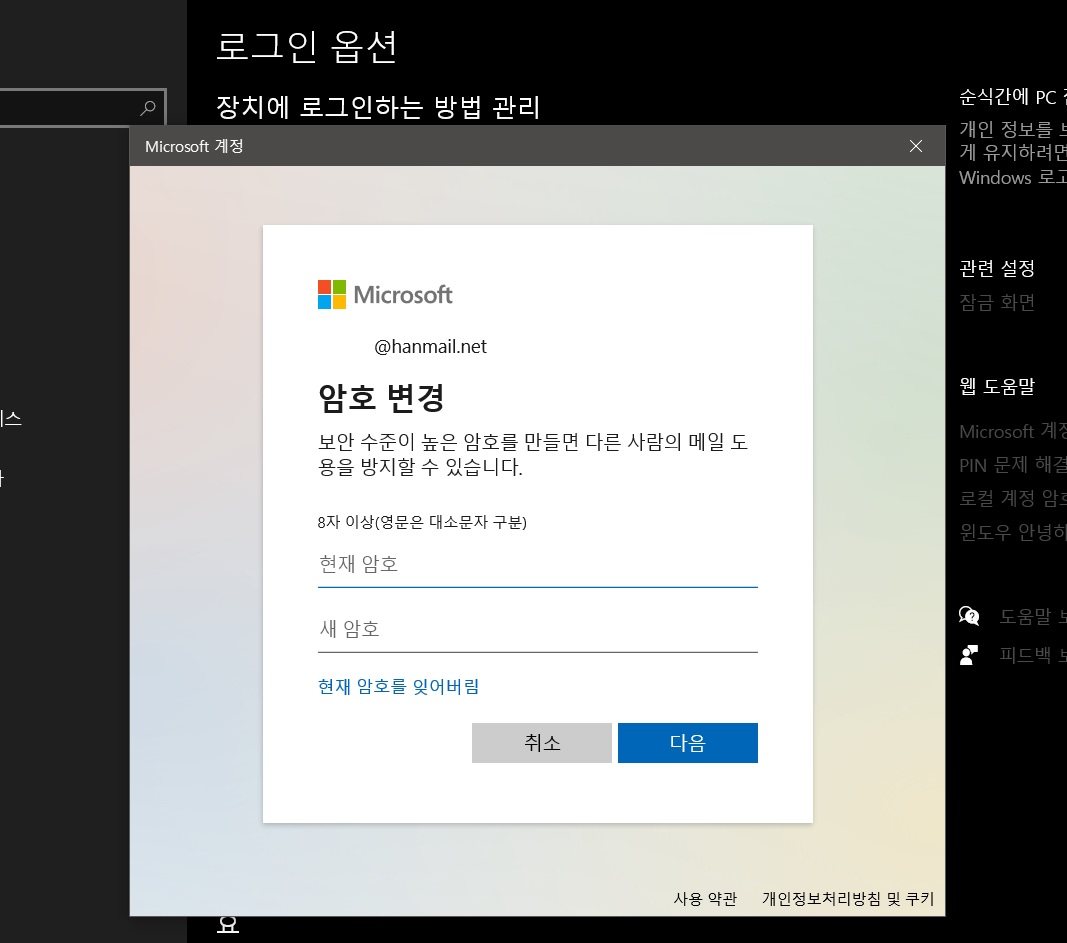
Task: Open Lock screen related setting
Action: point(997,302)
